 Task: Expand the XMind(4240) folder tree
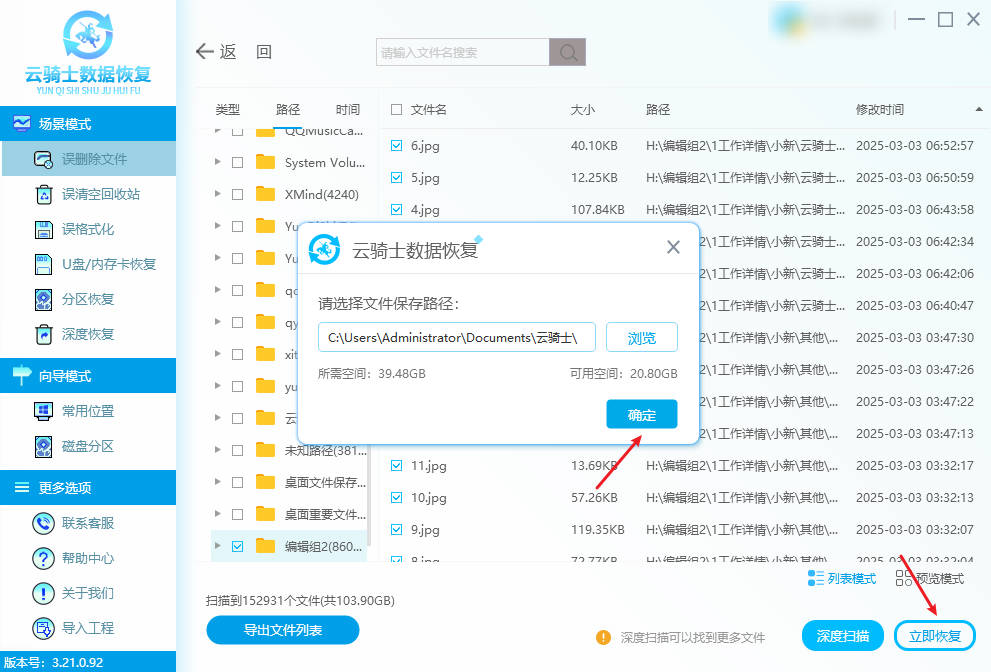[x=218, y=194]
